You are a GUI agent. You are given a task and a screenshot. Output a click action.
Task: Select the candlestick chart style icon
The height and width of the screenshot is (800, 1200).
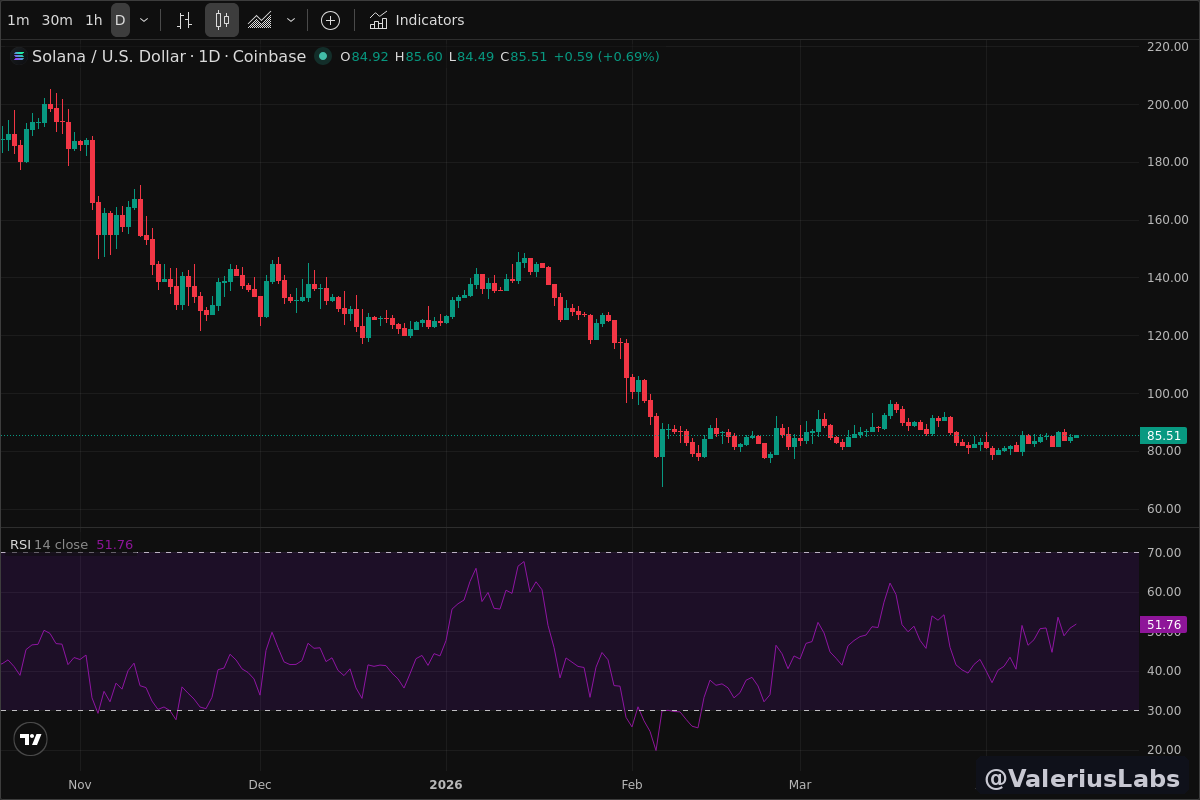222,20
